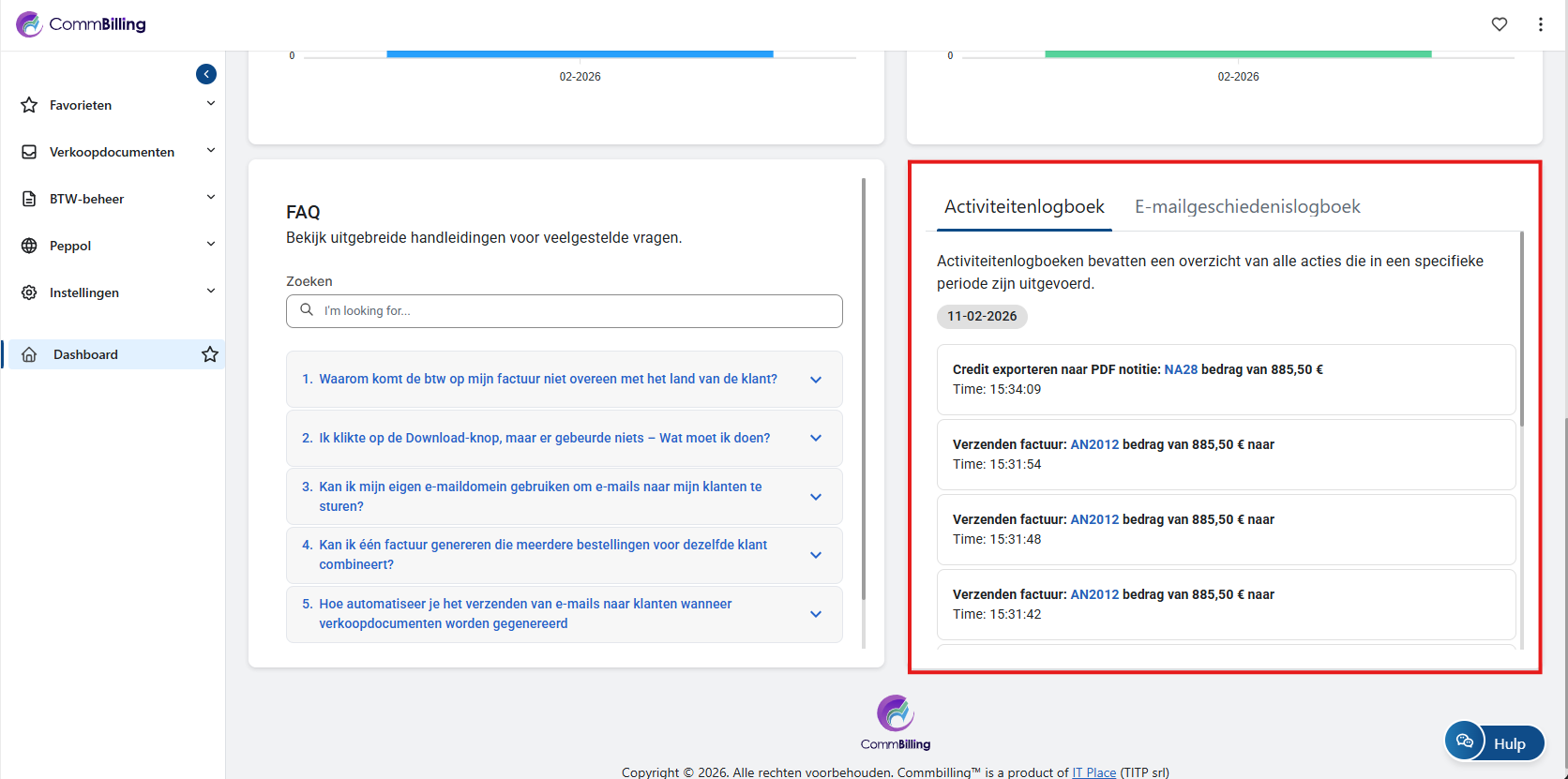Open the Hulp chat button
The image size is (1568, 779).
(1494, 742)
